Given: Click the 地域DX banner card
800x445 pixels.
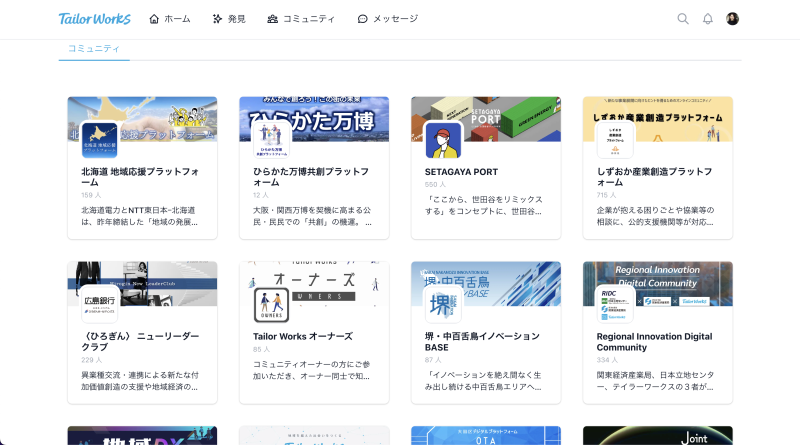Looking at the screenshot, I should tap(142, 436).
